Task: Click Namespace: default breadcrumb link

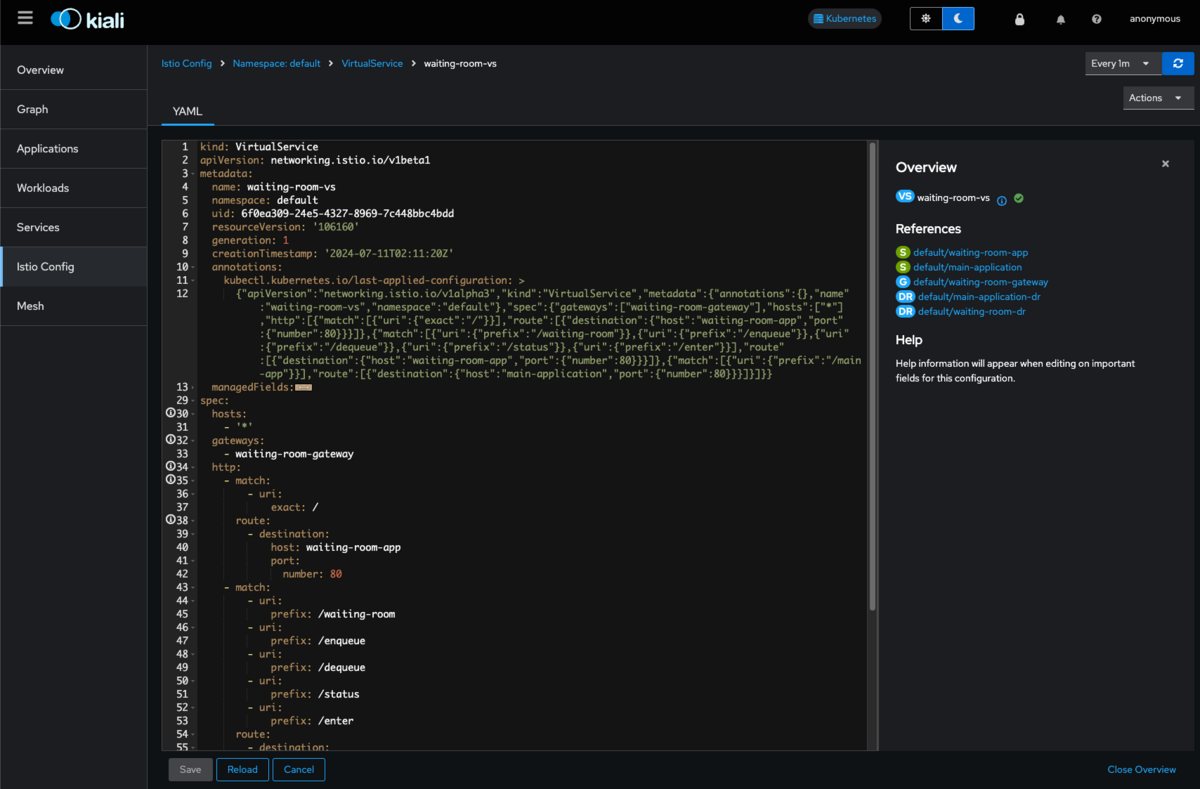Action: click(277, 63)
